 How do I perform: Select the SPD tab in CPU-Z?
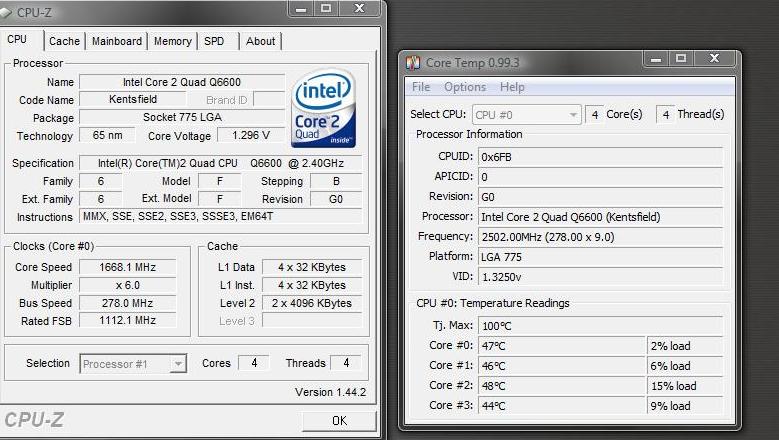214,41
